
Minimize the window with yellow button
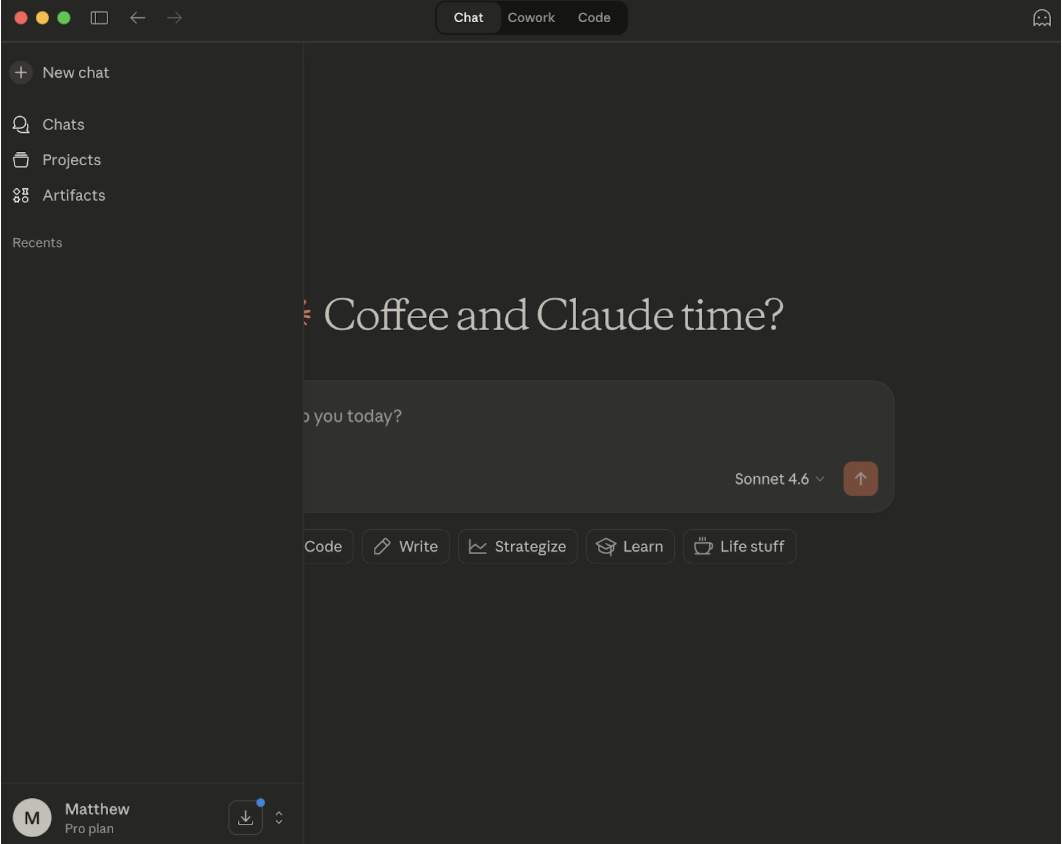tap(42, 18)
